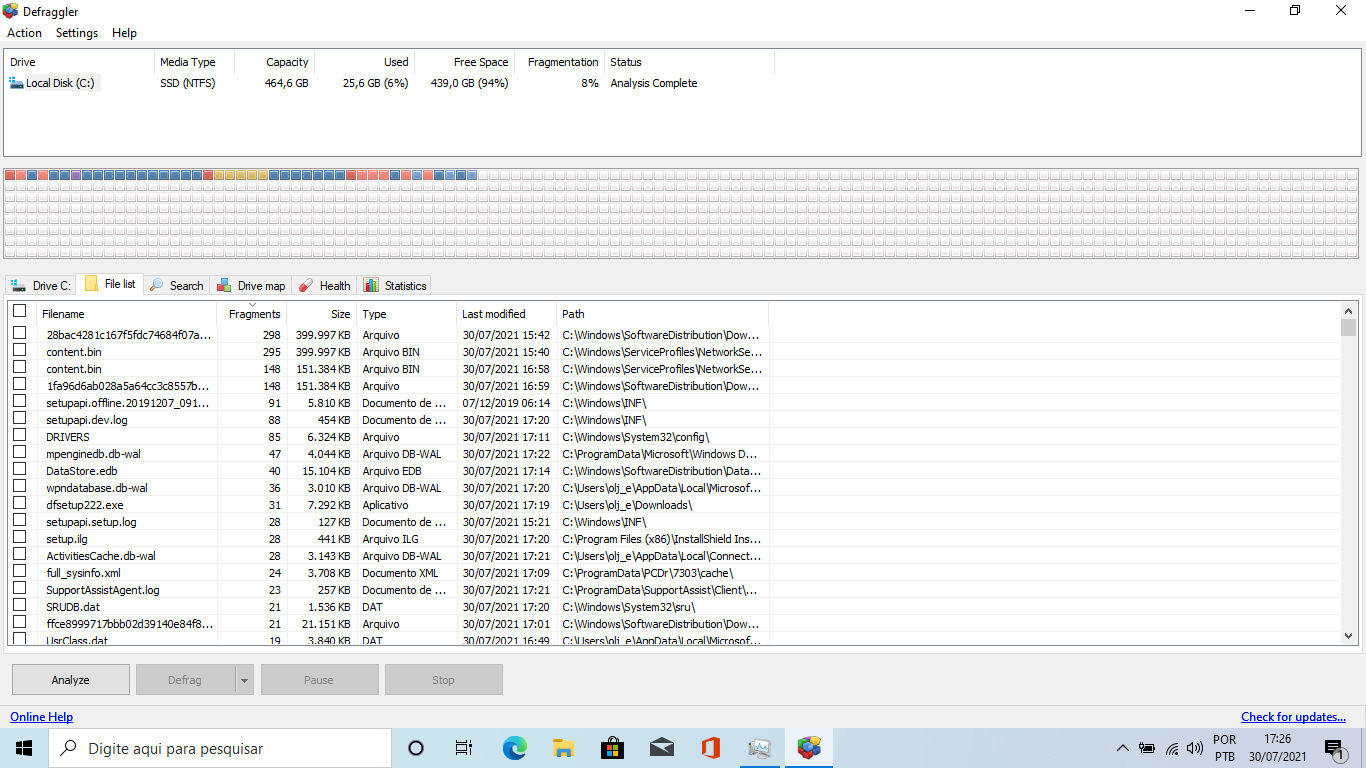Check the box for 1fa96d6ab028a5a64cc3c8557b file
Image resolution: width=1366 pixels, height=768 pixels.
point(19,384)
